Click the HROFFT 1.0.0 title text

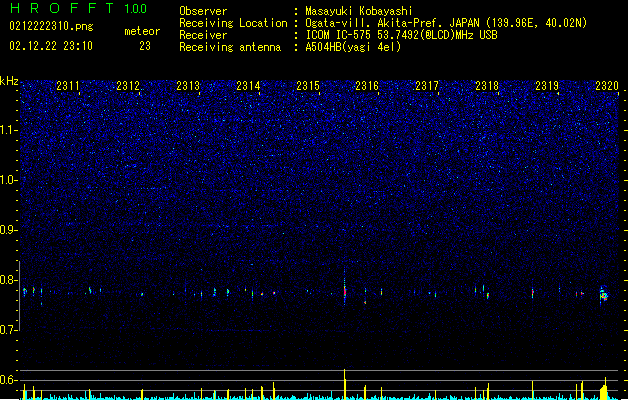tap(78, 8)
